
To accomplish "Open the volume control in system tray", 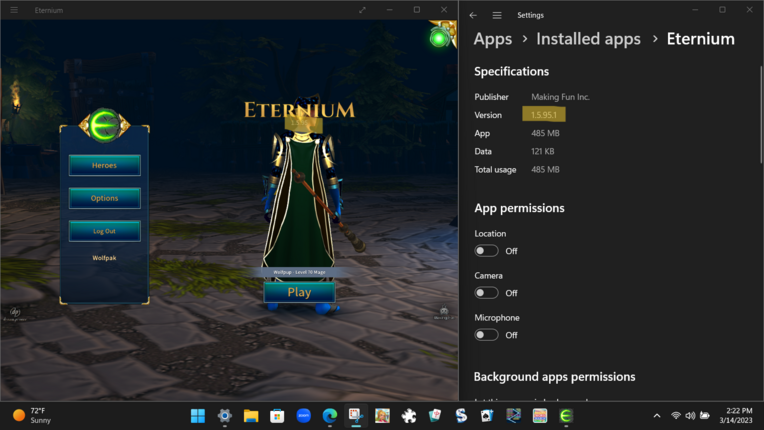I will tap(690, 415).
